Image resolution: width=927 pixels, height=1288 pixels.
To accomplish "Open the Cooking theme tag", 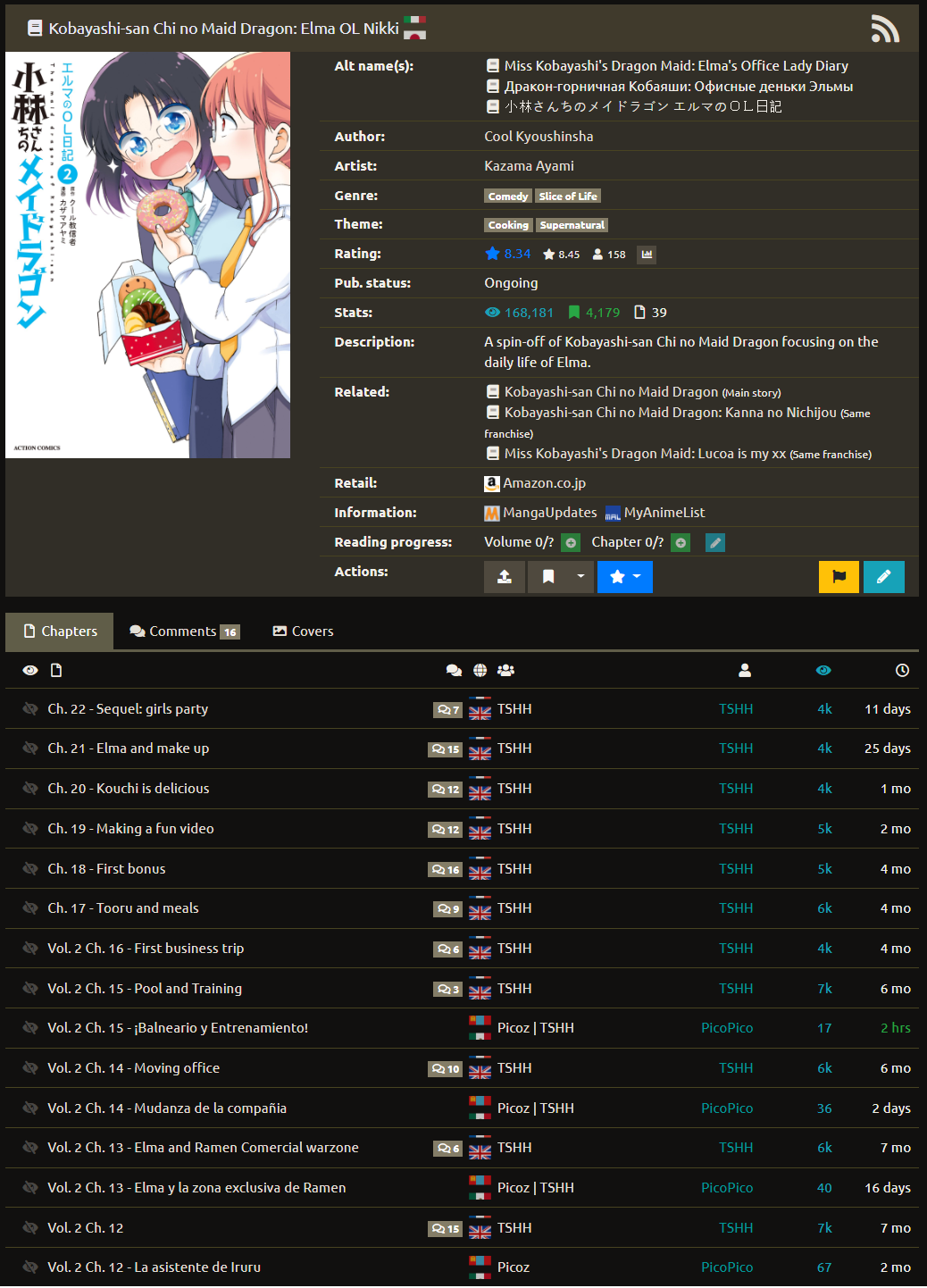I will pyautogui.click(x=508, y=225).
